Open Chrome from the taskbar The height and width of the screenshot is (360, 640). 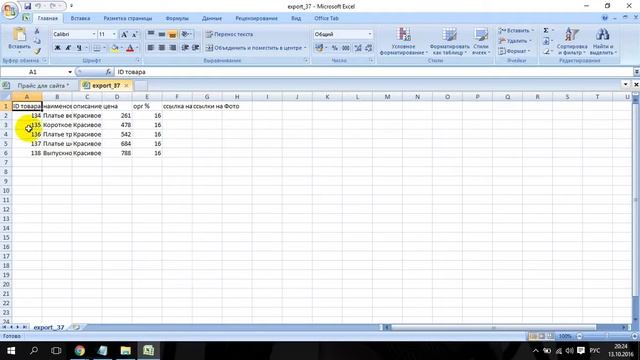tap(80, 351)
